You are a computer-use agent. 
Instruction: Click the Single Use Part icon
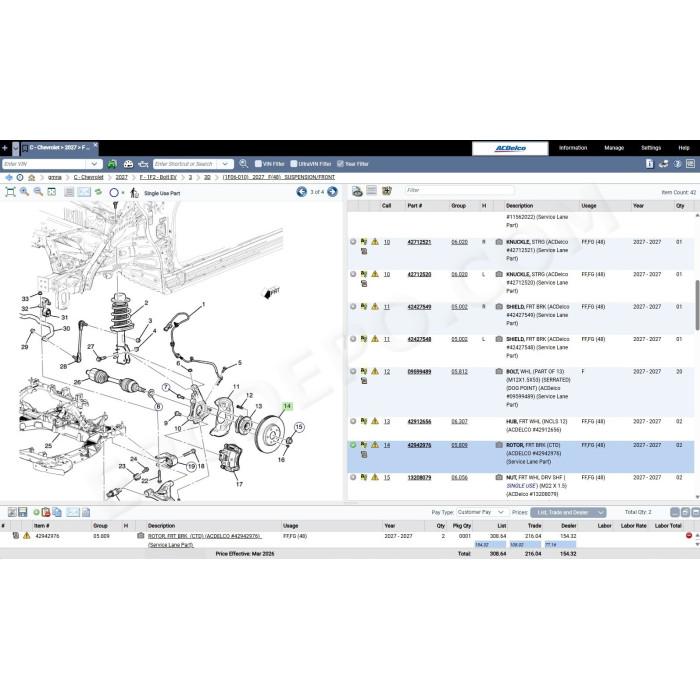[134, 193]
